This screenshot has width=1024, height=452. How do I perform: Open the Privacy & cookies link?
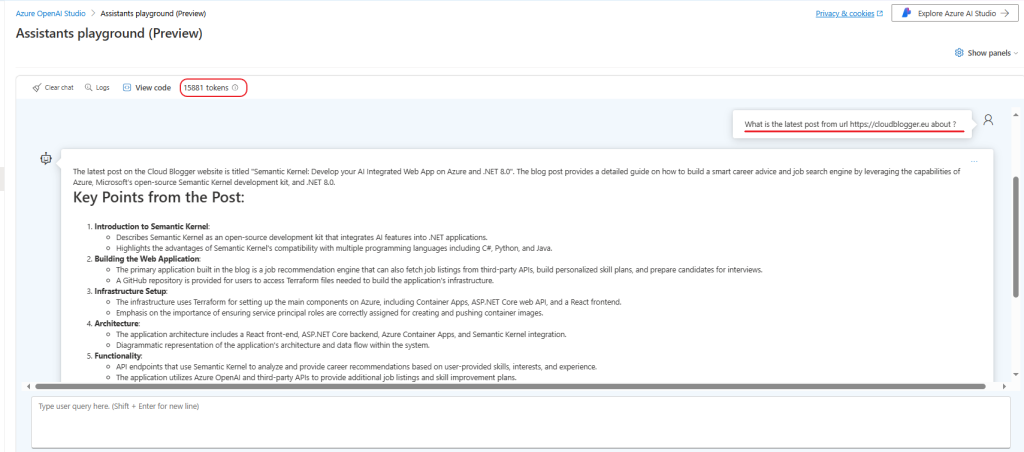(x=845, y=13)
